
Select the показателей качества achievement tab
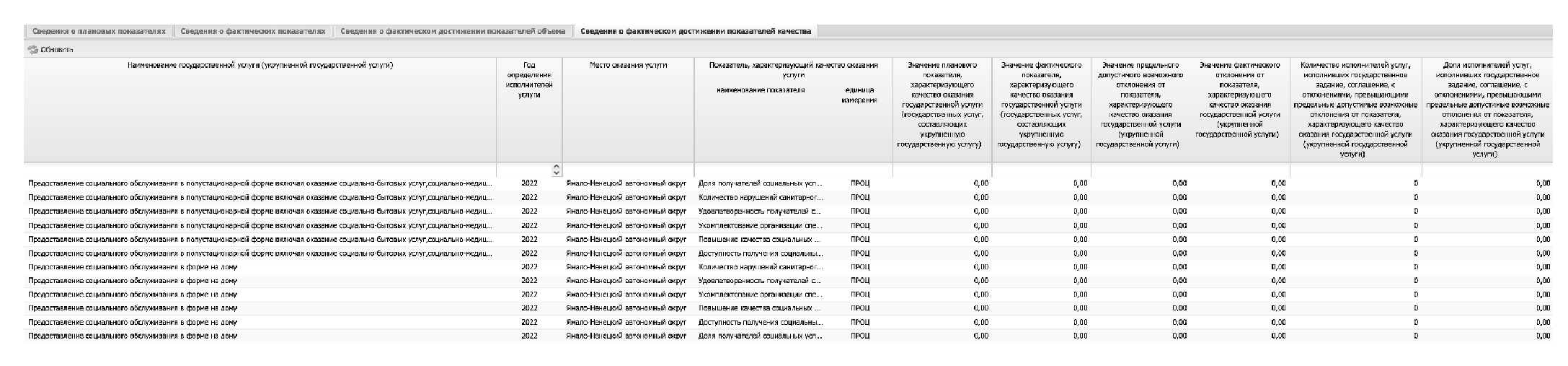[695, 31]
